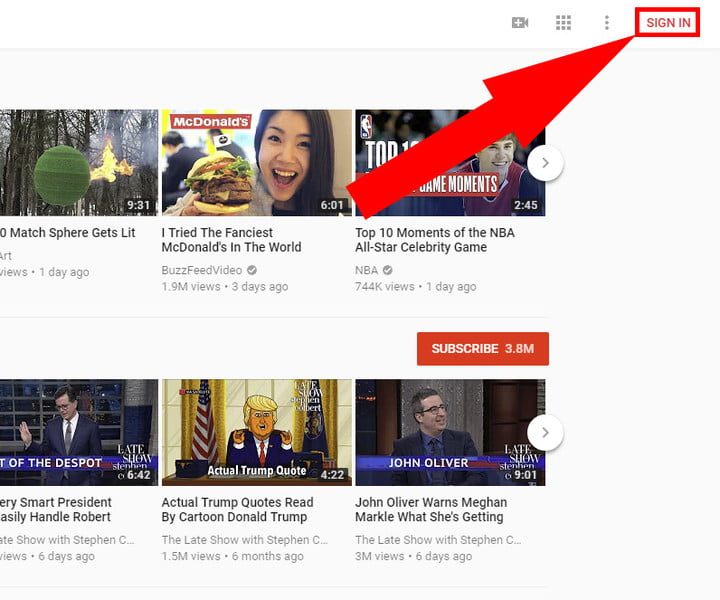Click title 'Top 10 Moments of the NBA All-Star Celebrity Game'
720x600 pixels.
[434, 240]
